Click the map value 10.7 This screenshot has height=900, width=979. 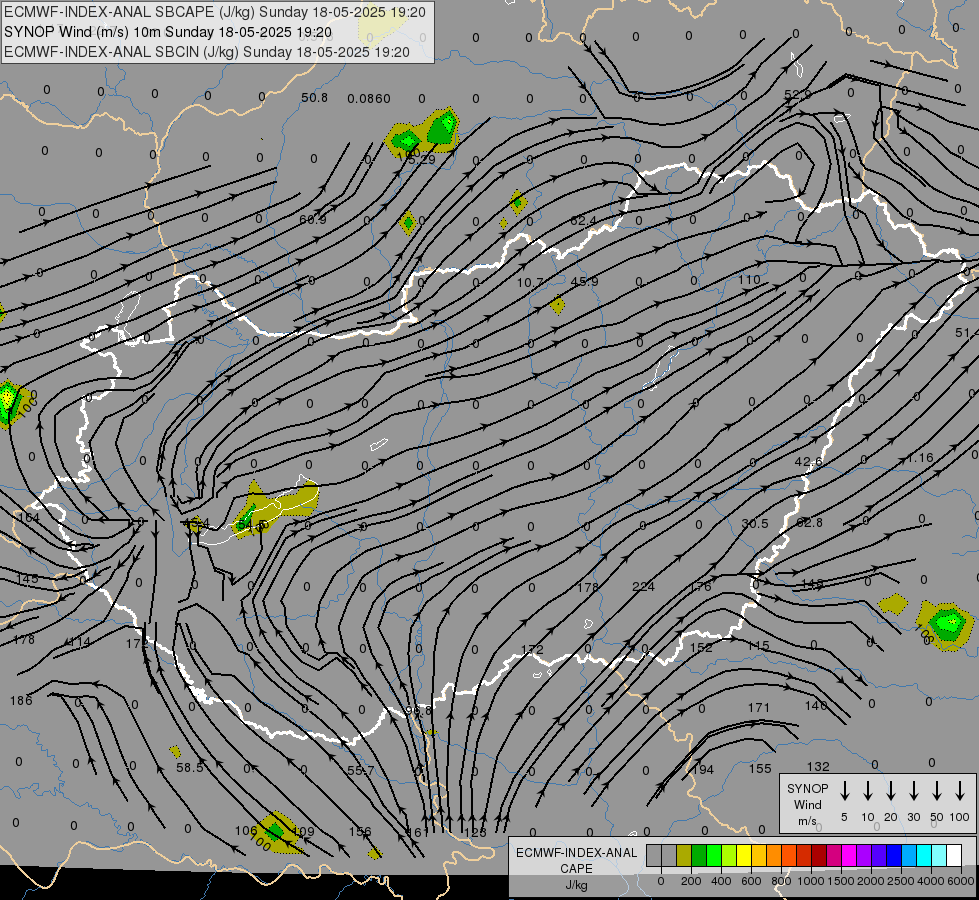click(x=529, y=282)
